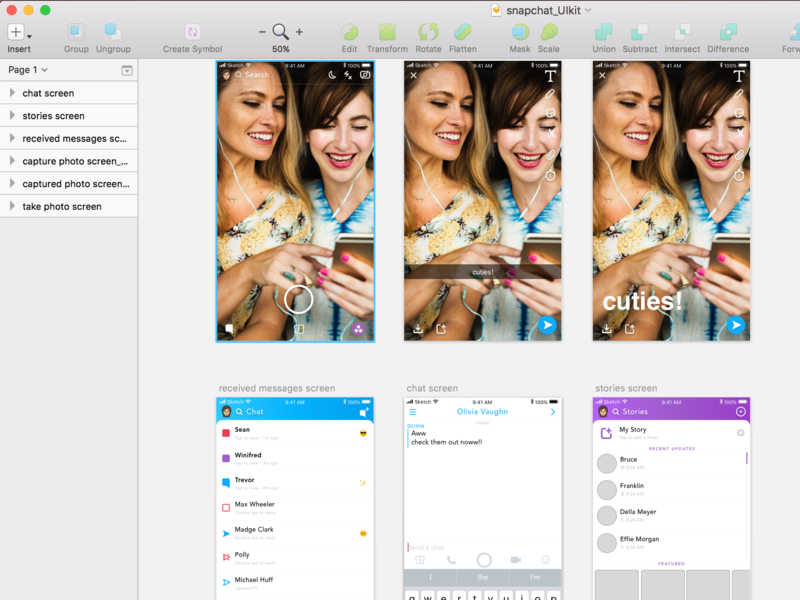Click the flip camera icon on first artboard

[x=365, y=75]
